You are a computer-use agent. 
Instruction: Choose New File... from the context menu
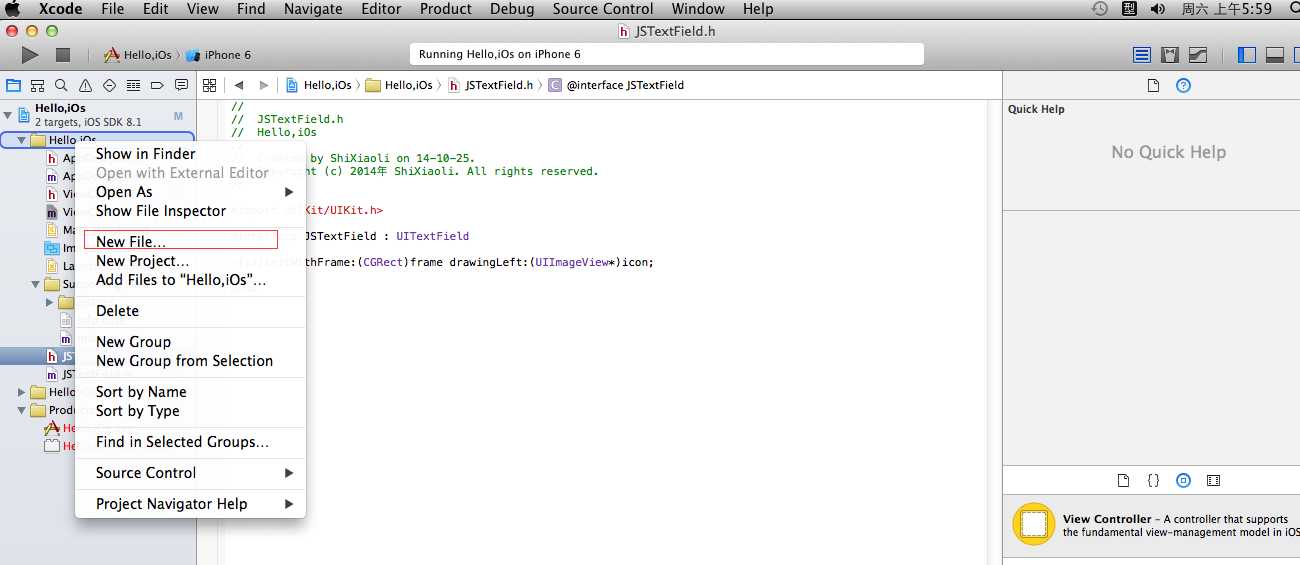(x=190, y=242)
